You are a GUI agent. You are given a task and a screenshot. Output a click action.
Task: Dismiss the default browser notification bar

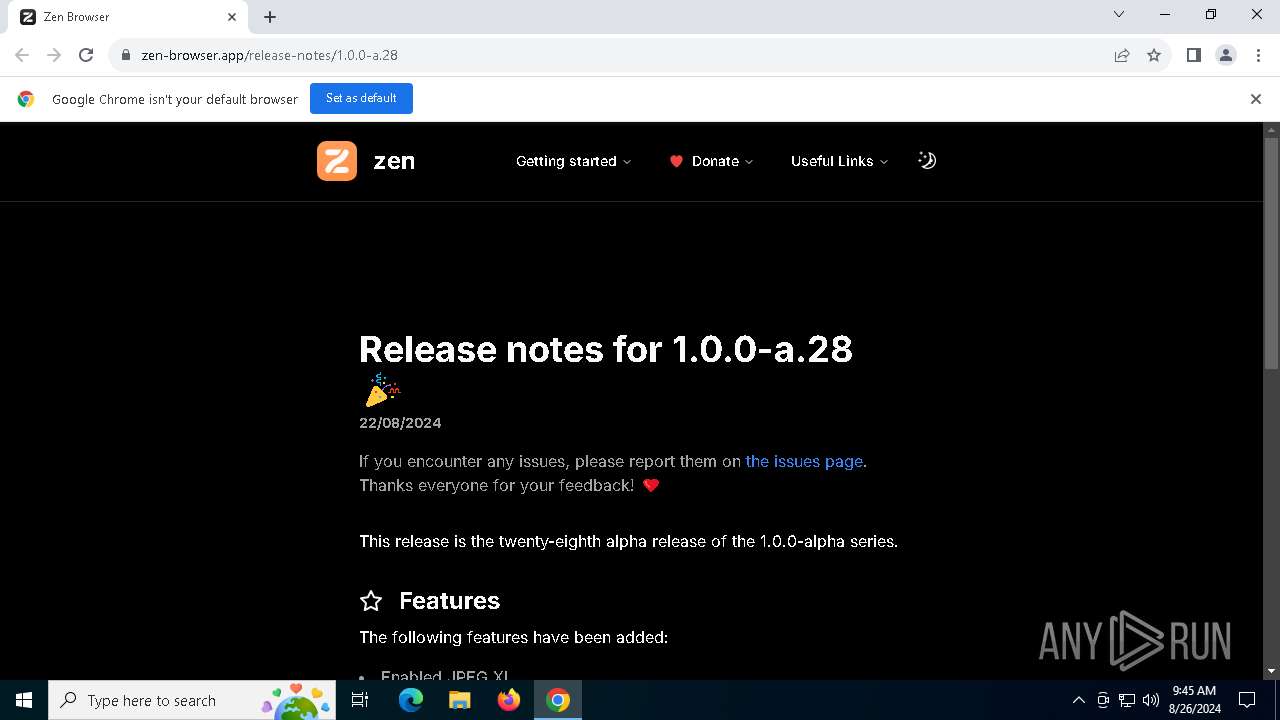point(1256,99)
